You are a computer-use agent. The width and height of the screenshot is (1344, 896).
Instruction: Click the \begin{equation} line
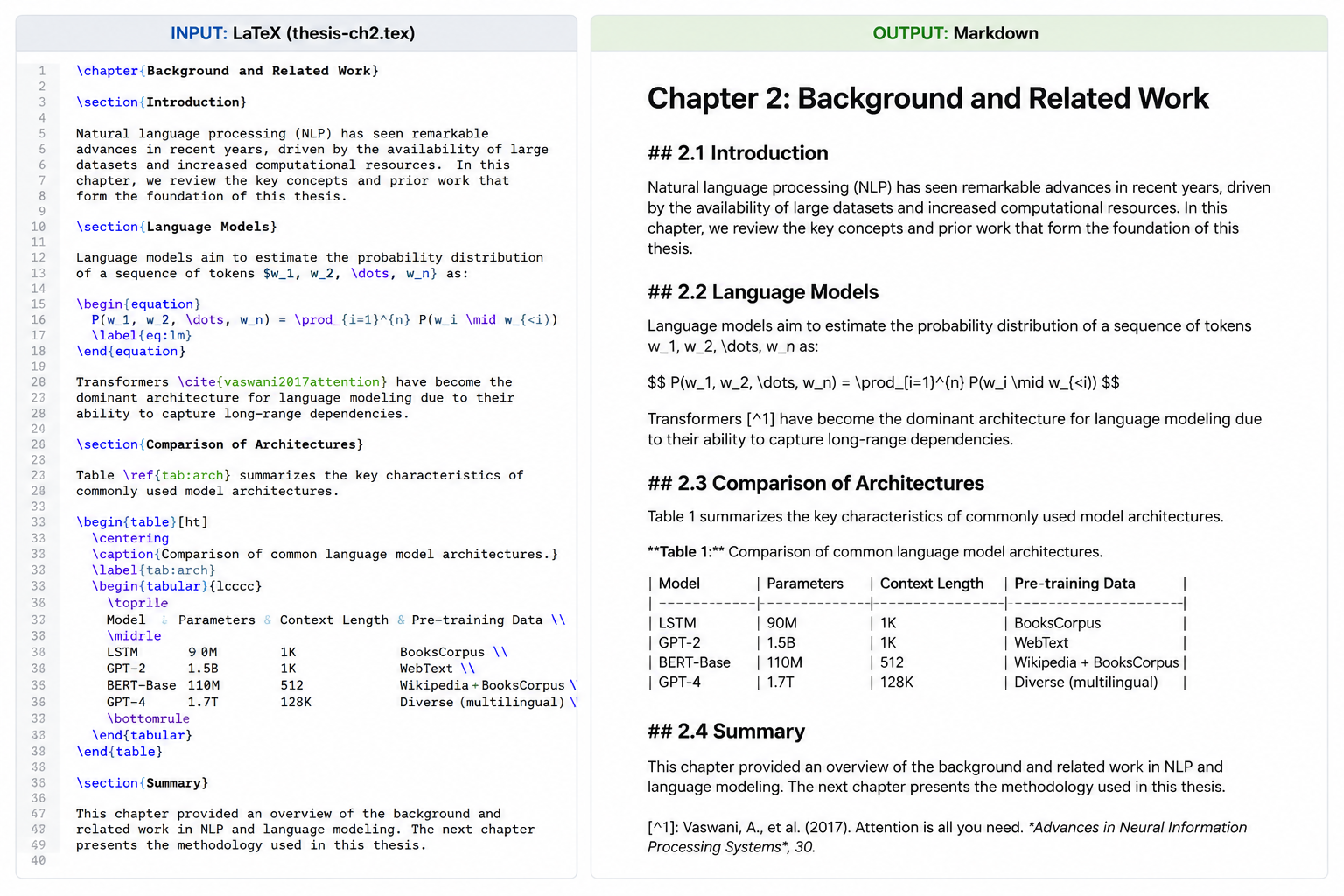pos(138,304)
